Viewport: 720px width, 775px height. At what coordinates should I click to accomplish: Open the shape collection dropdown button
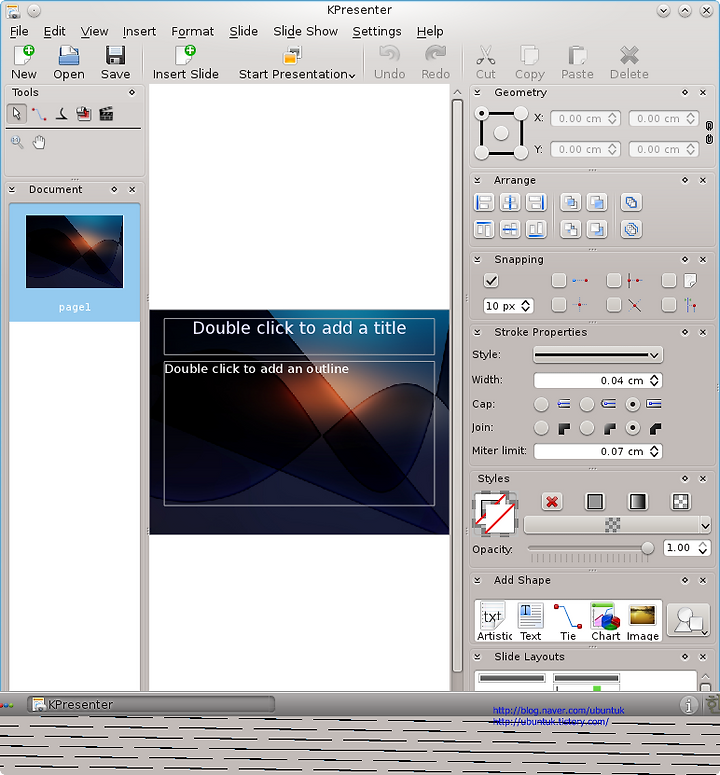[x=688, y=620]
